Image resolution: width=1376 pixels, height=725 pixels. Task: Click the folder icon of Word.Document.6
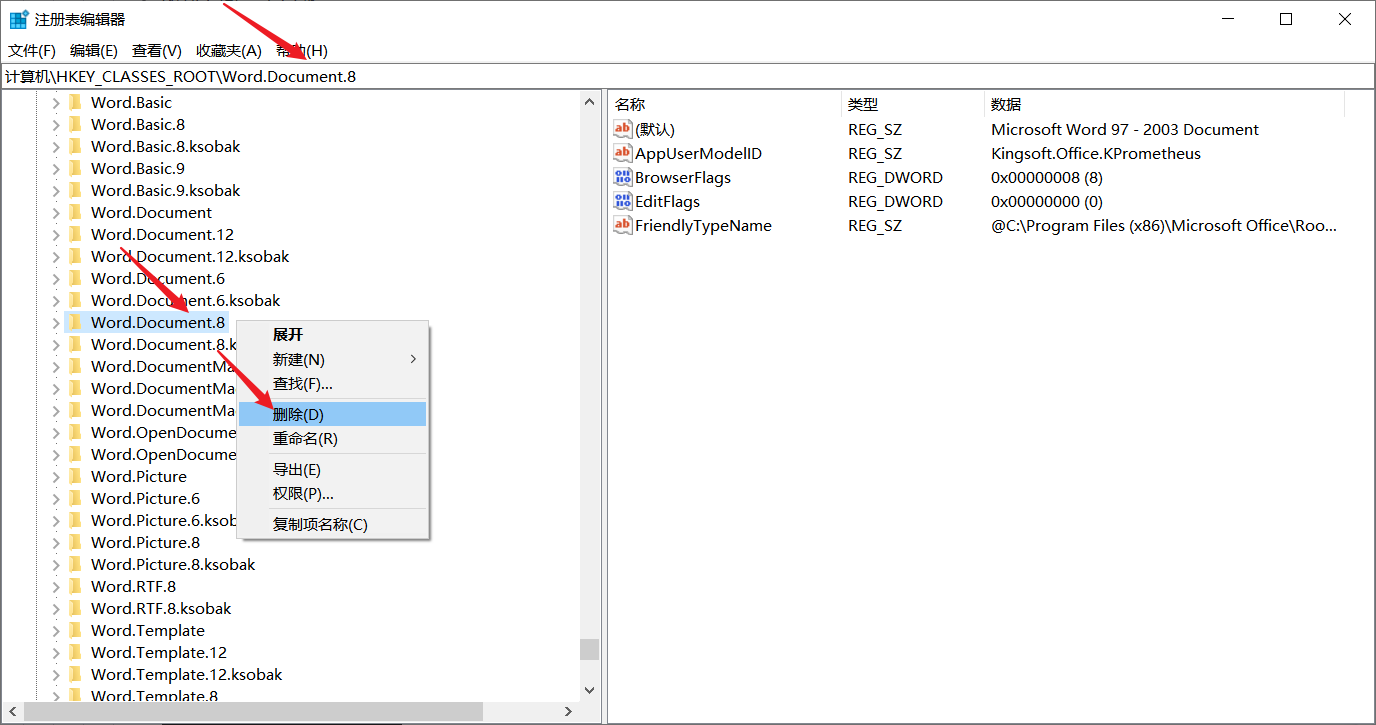75,278
